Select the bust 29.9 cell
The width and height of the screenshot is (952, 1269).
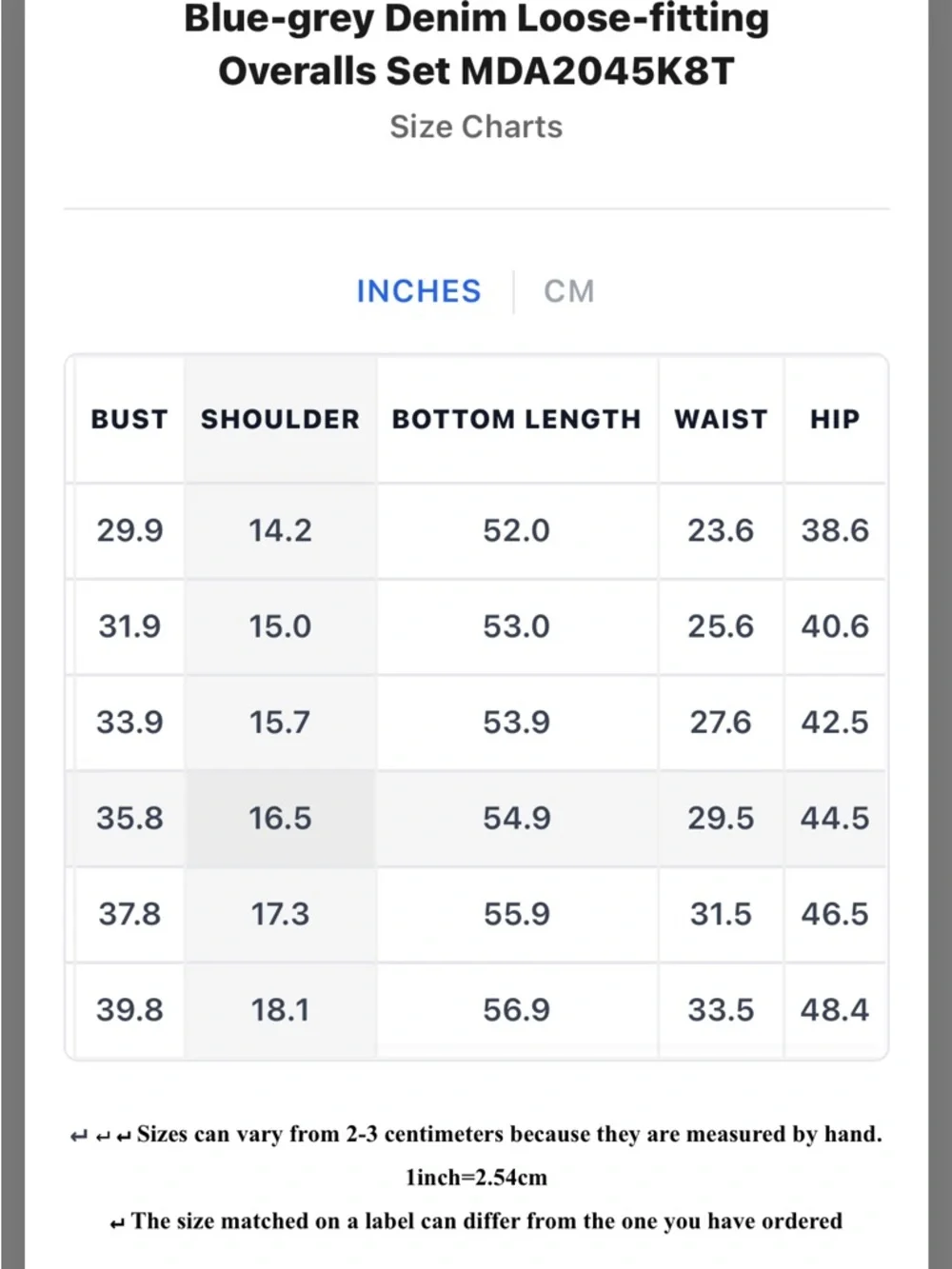tap(129, 530)
